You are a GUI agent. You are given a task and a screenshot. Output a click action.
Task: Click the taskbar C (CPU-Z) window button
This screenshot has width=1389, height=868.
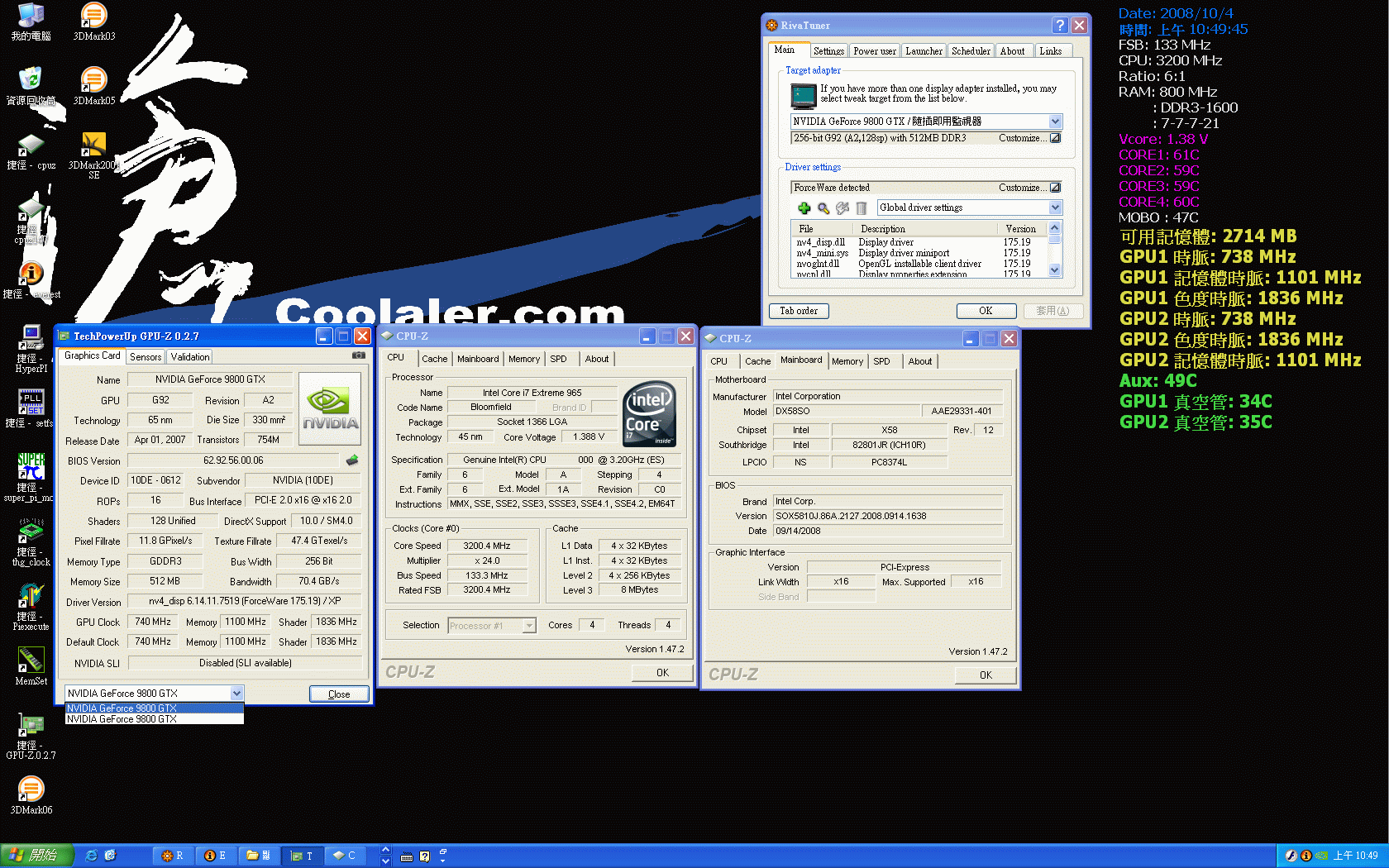[345, 856]
